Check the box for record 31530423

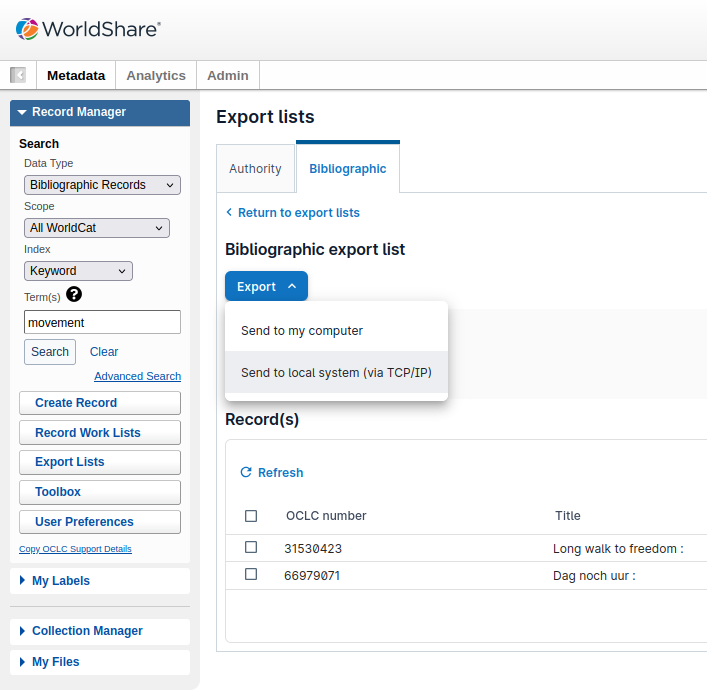click(251, 547)
